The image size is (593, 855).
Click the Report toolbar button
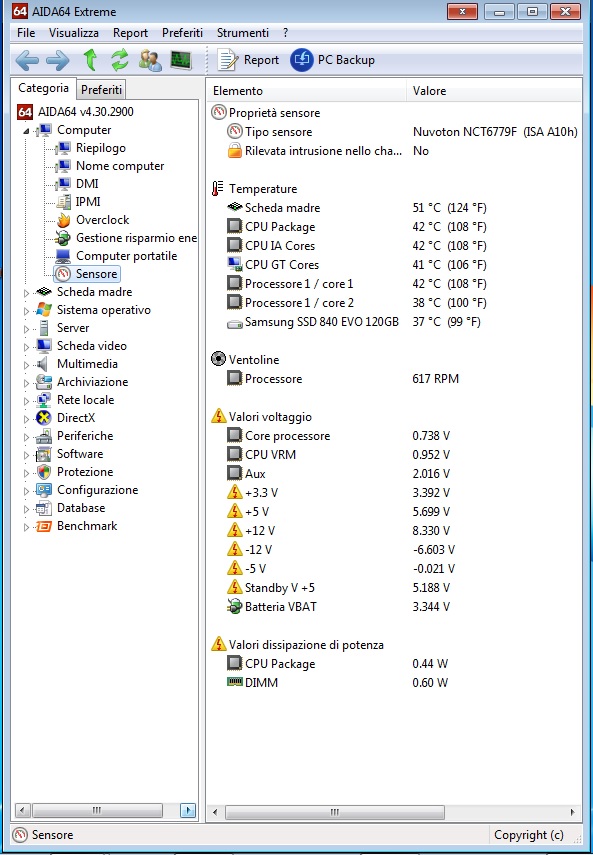248,60
